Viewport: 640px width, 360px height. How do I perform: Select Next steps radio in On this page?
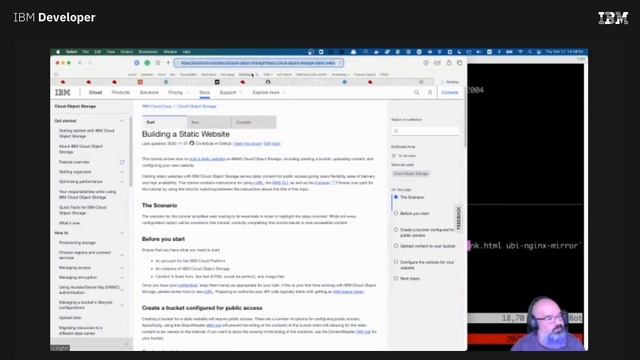click(396, 278)
